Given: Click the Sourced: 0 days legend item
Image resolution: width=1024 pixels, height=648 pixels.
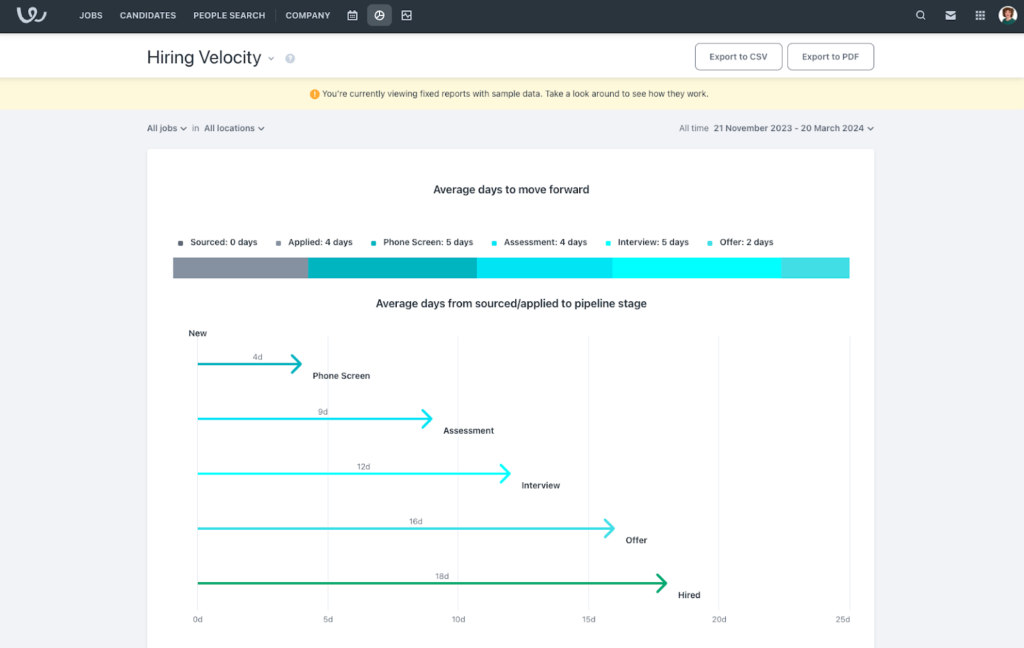Looking at the screenshot, I should point(217,242).
